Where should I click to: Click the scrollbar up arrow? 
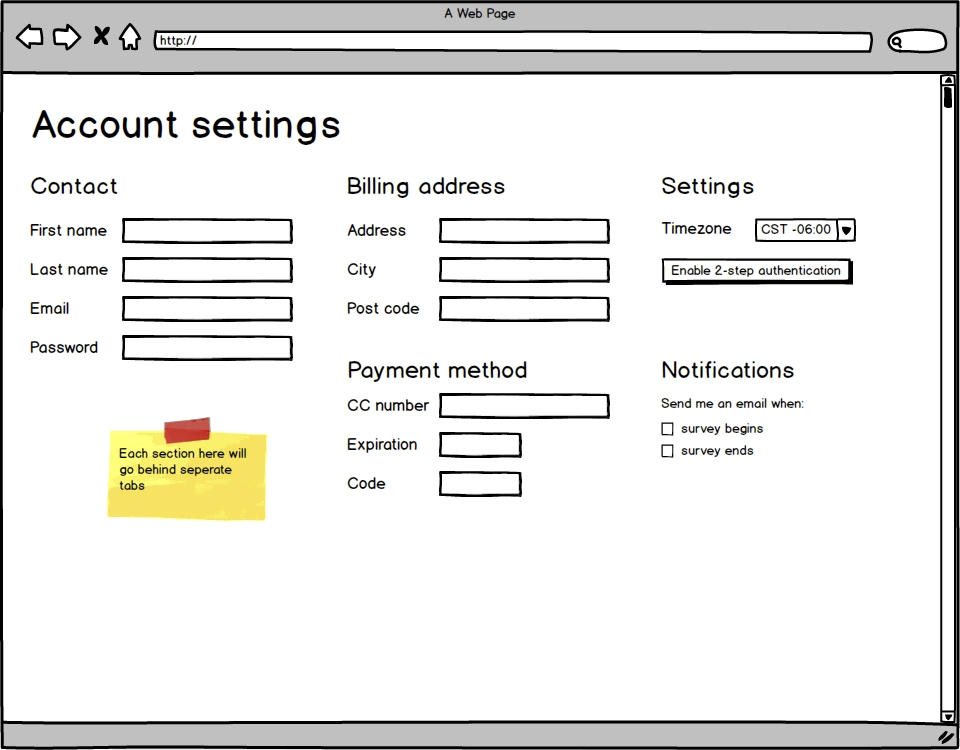pyautogui.click(x=948, y=80)
